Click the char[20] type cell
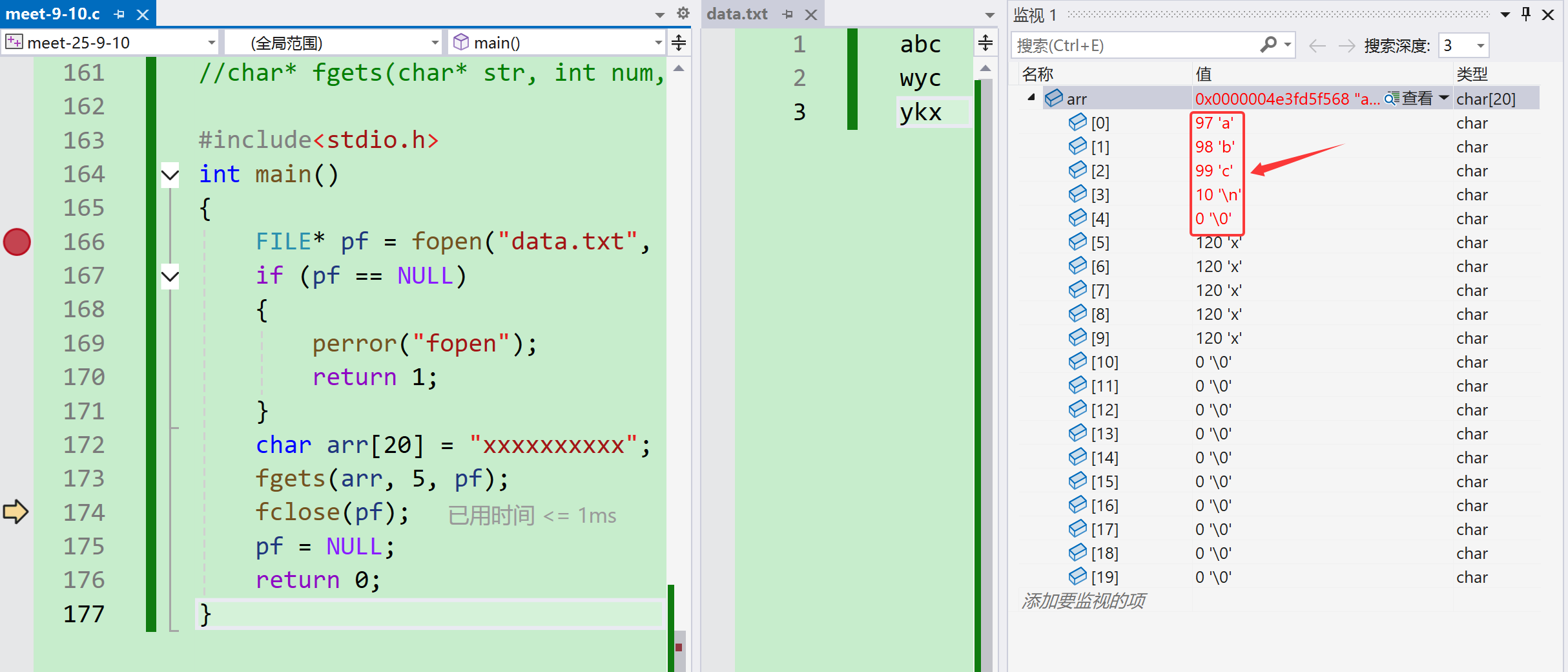Image resolution: width=1568 pixels, height=672 pixels. [x=1486, y=99]
